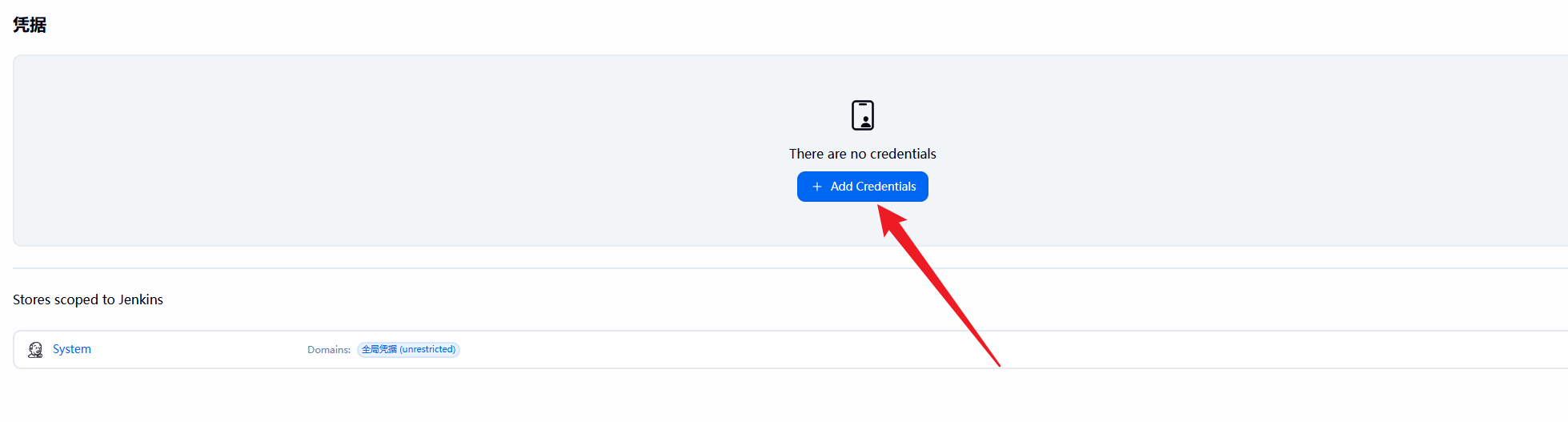Click the divider line above Stores section

tap(784, 268)
